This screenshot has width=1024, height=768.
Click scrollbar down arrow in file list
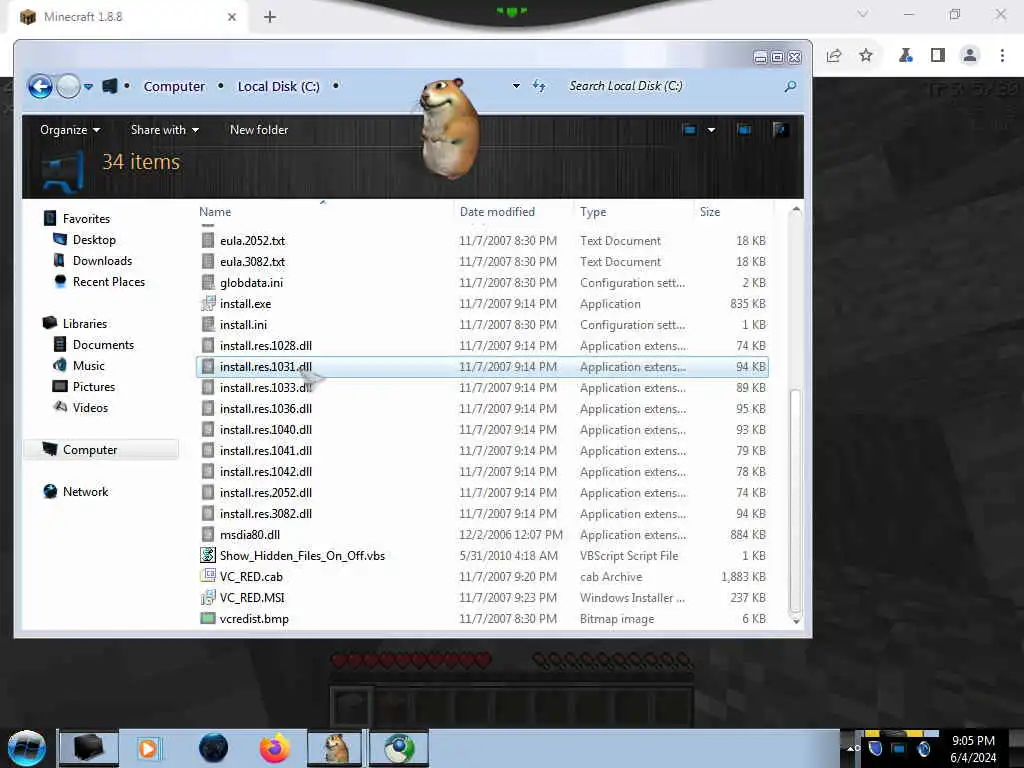tap(796, 621)
